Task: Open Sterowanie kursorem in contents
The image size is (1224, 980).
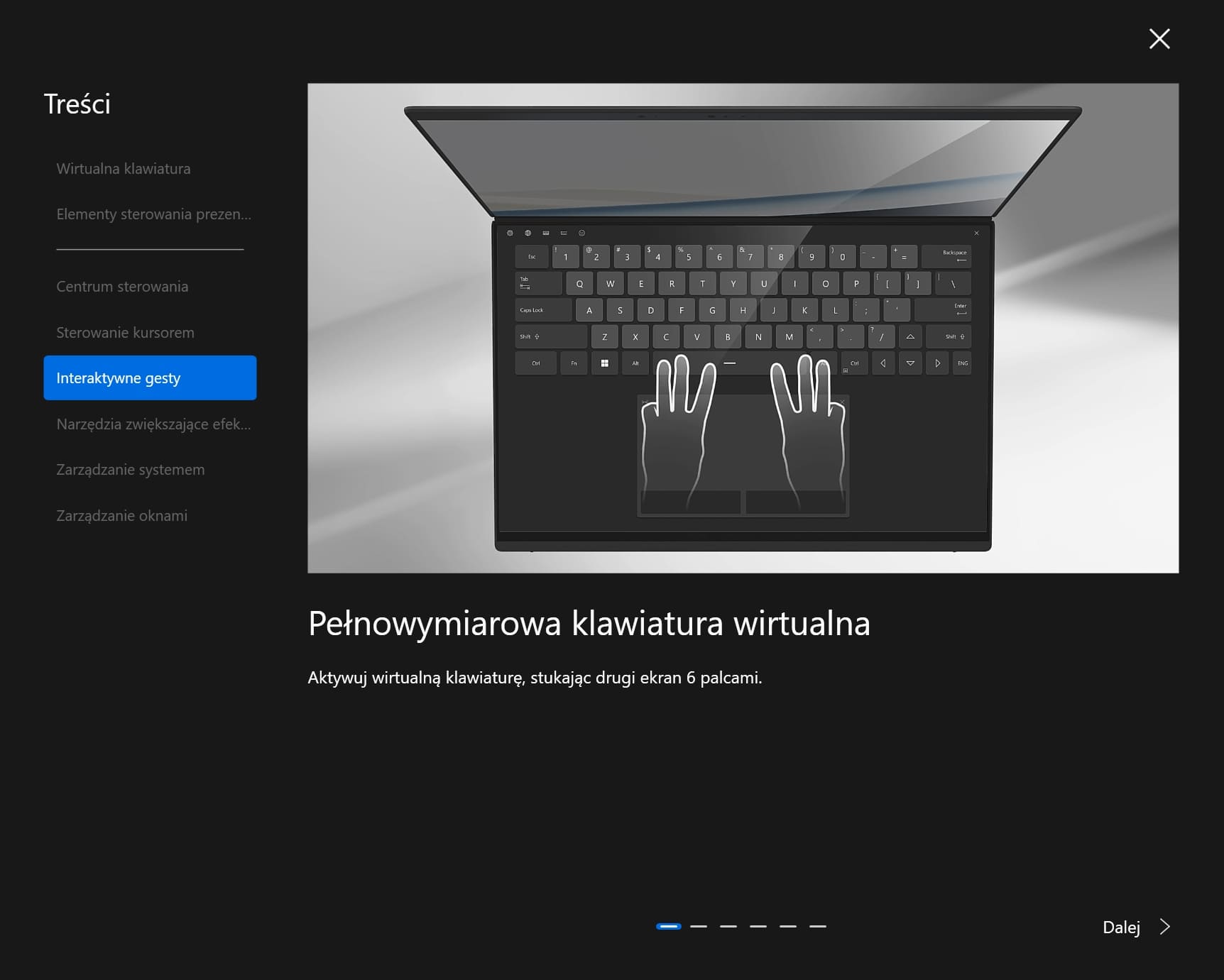Action: [x=125, y=333]
